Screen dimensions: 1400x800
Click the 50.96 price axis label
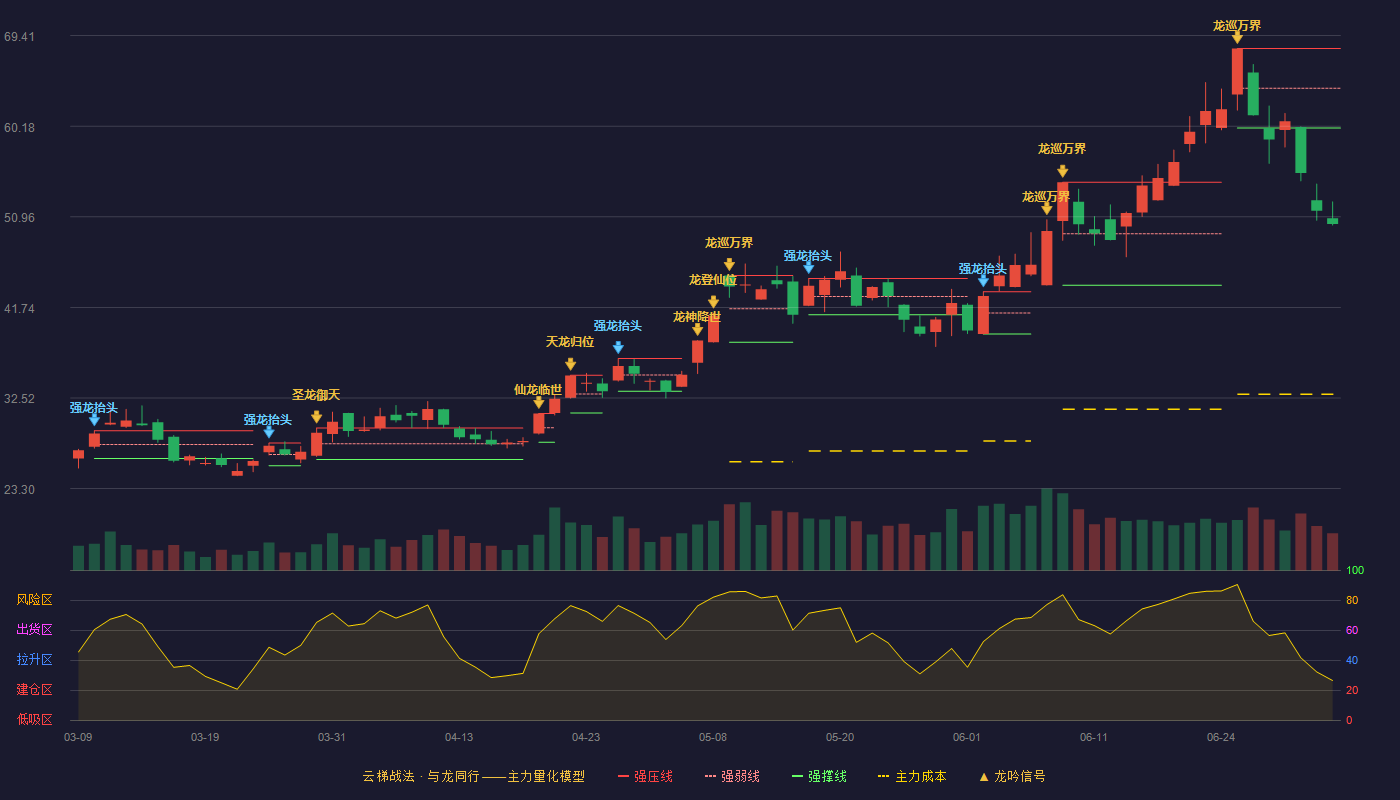(x=19, y=217)
